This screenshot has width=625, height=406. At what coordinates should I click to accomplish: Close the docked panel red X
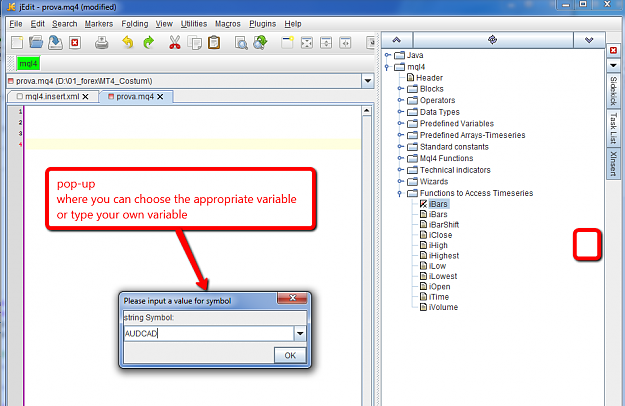[613, 50]
